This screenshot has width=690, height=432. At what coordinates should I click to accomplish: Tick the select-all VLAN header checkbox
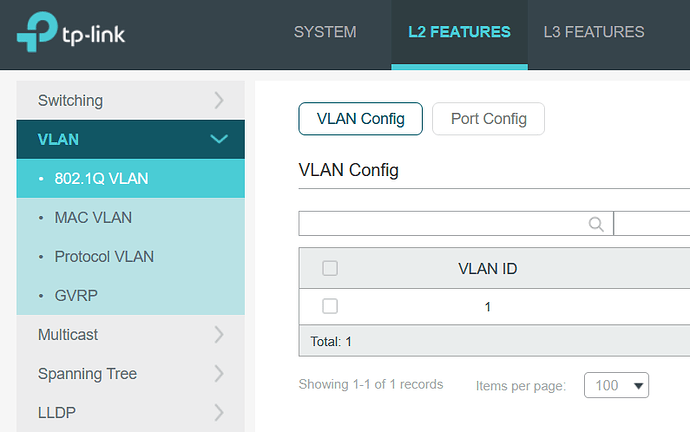coord(330,268)
